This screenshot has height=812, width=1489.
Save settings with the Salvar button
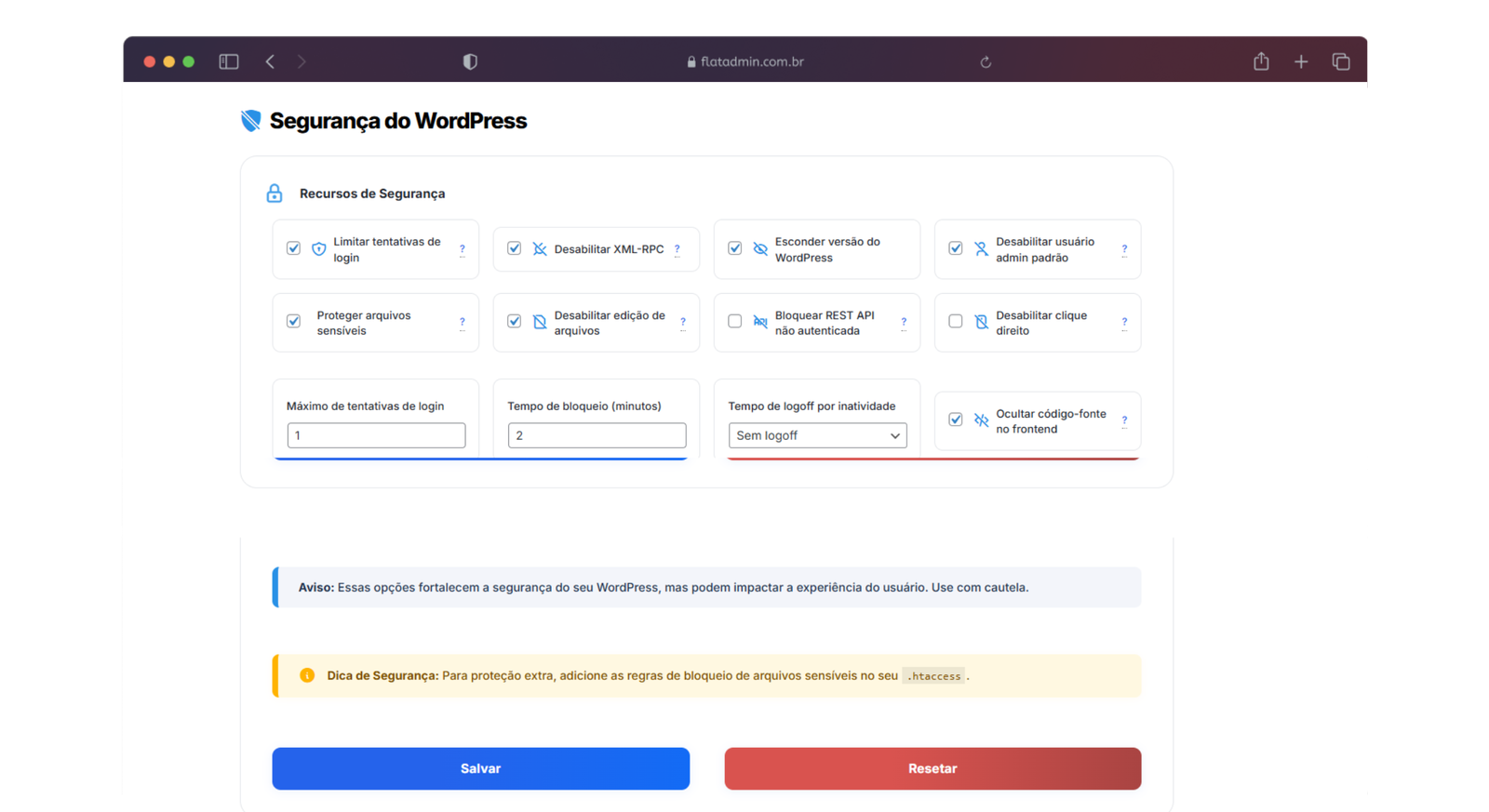(480, 768)
